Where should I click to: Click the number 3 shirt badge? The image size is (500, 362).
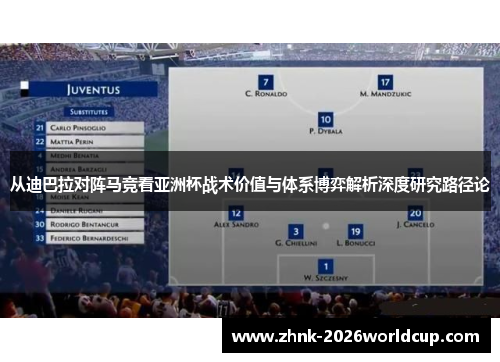tap(296, 231)
